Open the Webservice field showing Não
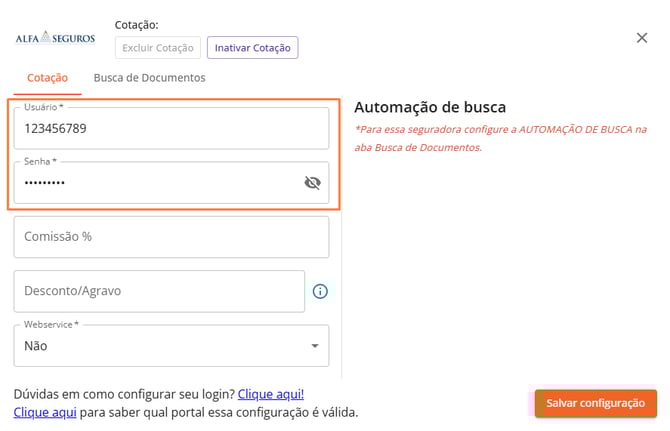Viewport: 670px width, 431px height. pos(160,346)
